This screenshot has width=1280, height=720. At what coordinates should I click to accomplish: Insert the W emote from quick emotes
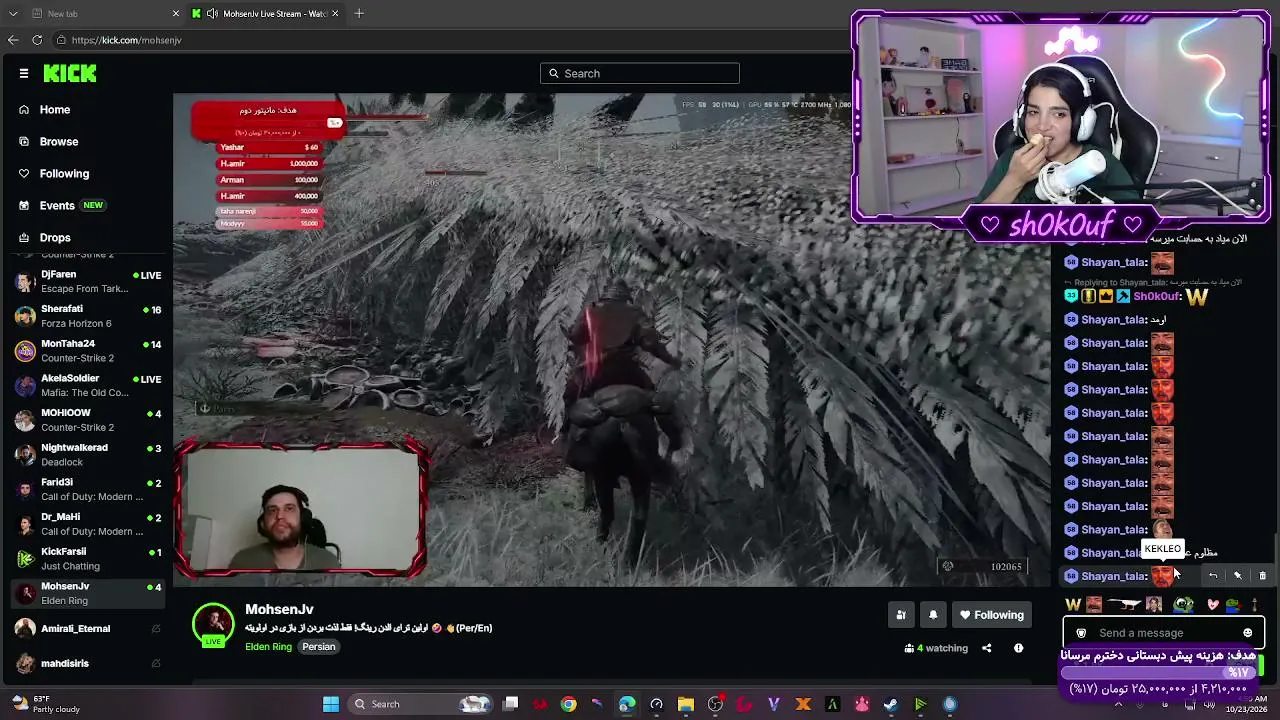[1073, 604]
